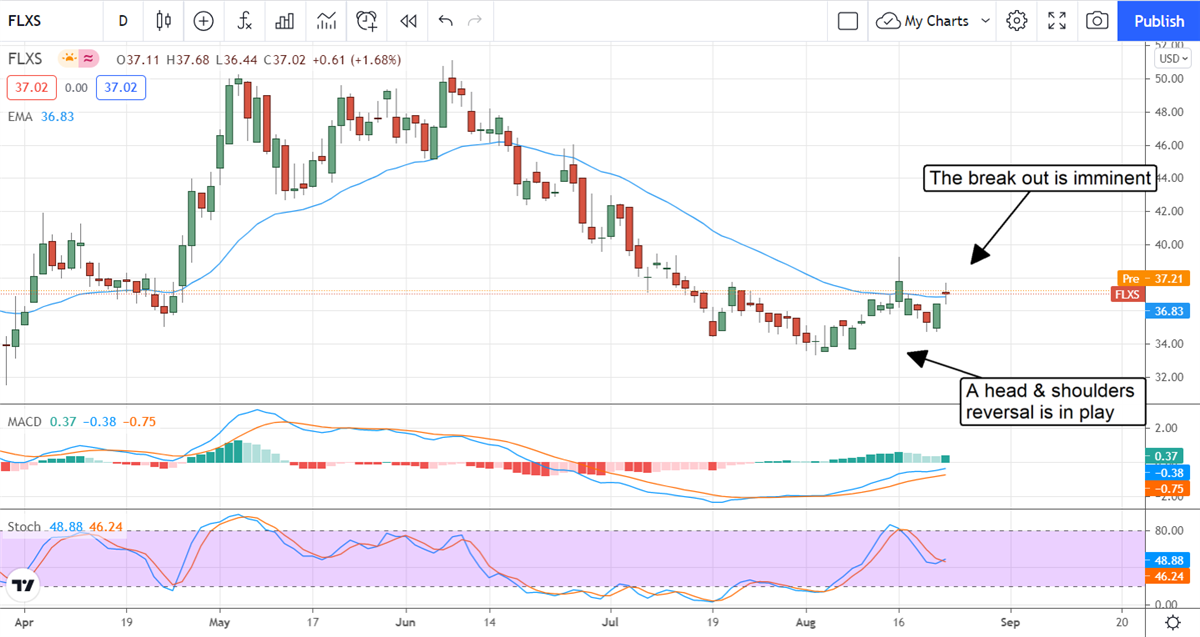This screenshot has width=1200, height=637.
Task: Select the Stoch indicator legend
Action: (64, 526)
